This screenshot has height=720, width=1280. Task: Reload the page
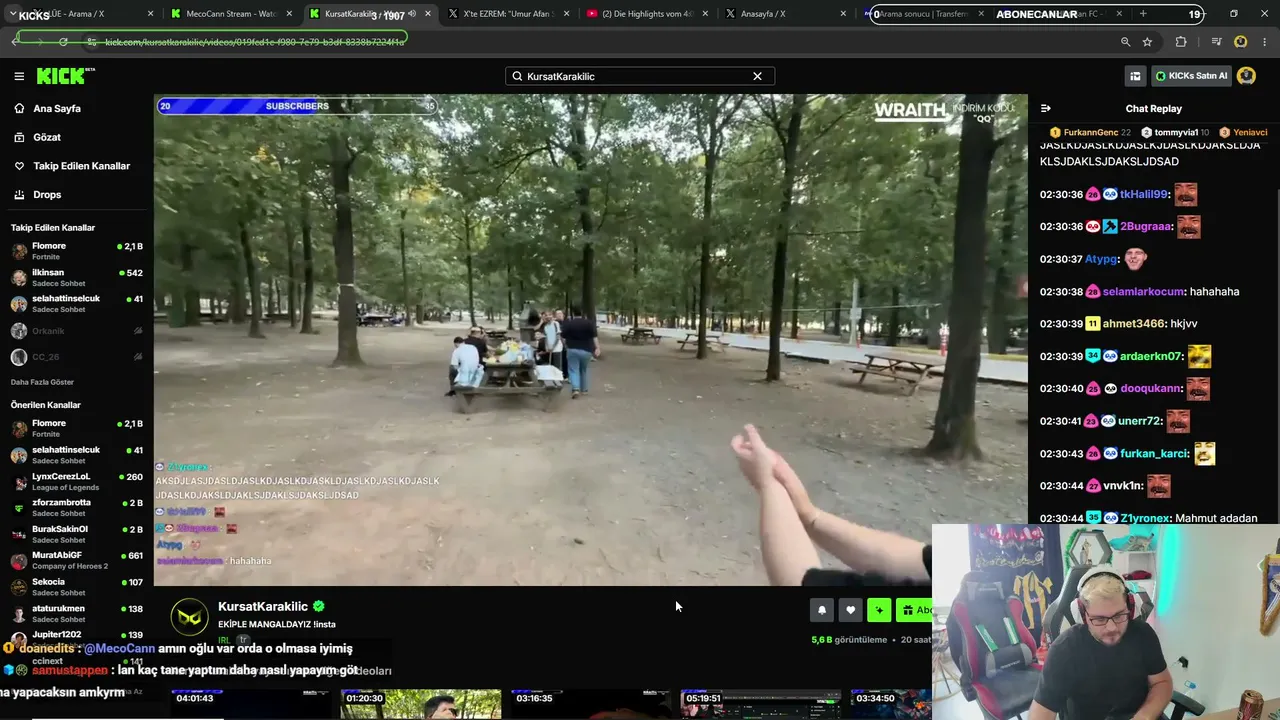[63, 42]
